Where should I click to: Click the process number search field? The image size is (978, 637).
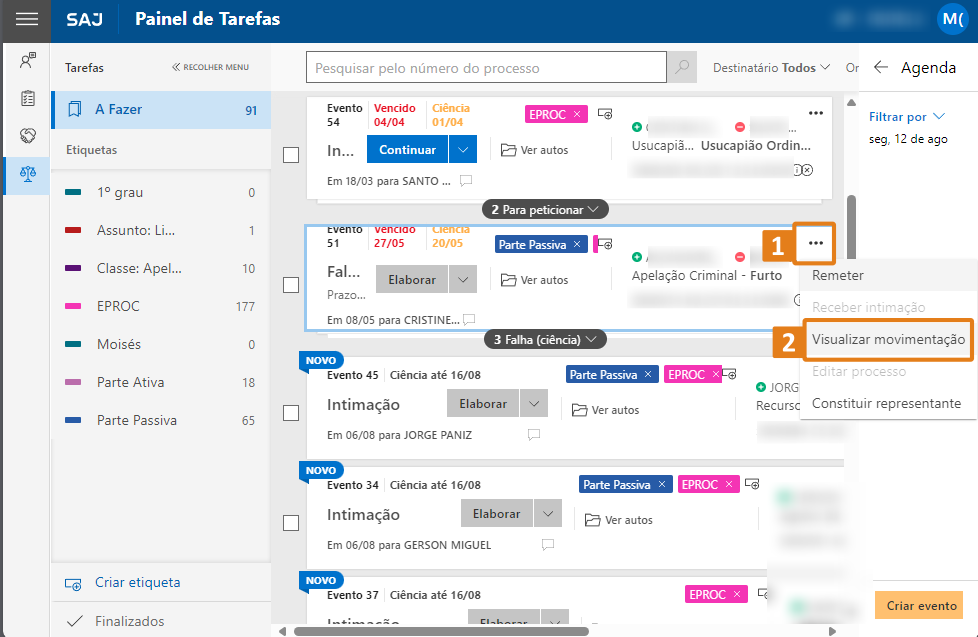487,67
